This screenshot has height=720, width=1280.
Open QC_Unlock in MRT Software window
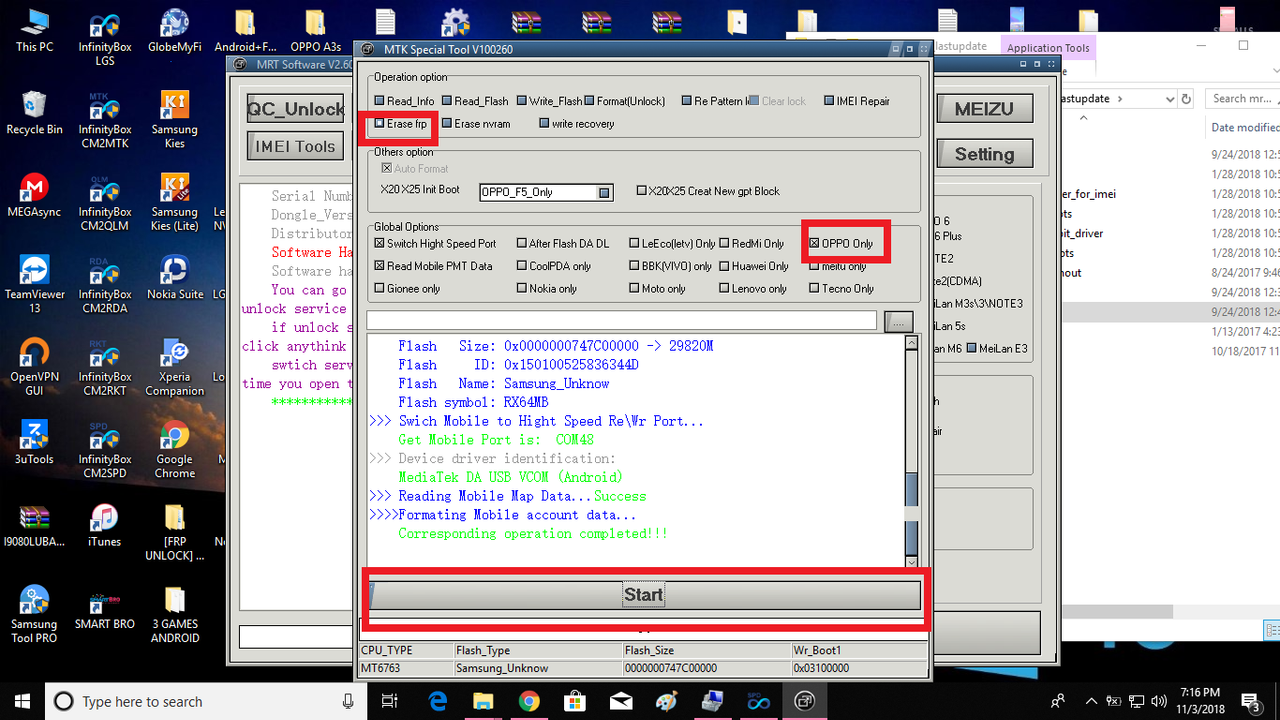point(295,109)
